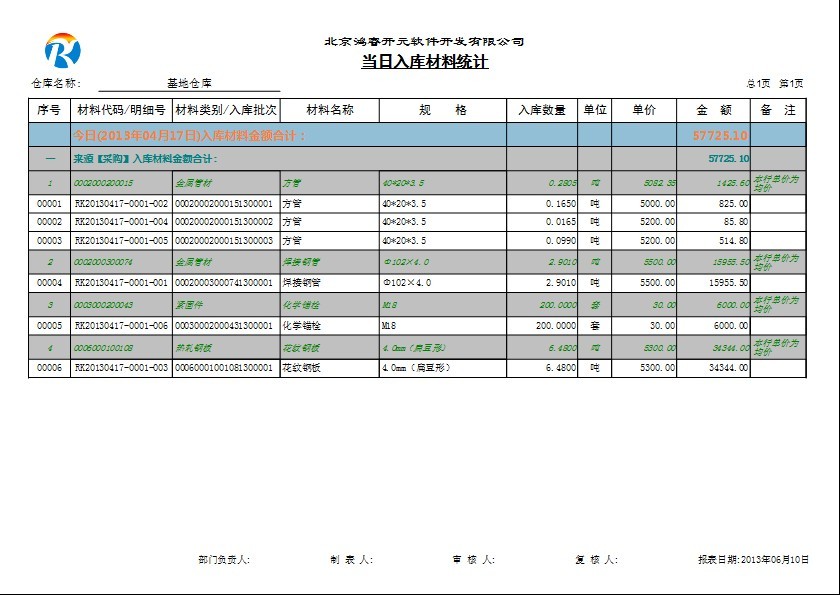The image size is (840, 595).
Task: Click the green 热轧钢板 category cell
Action: [193, 348]
